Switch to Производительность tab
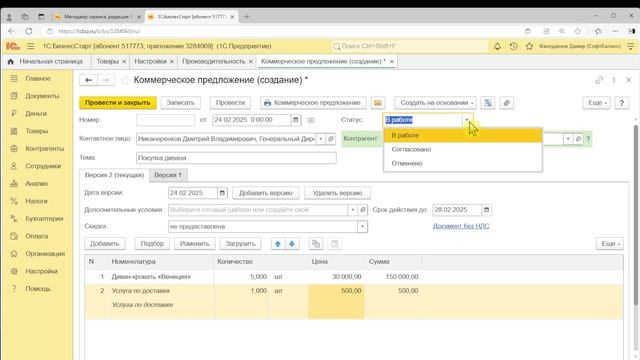 [213, 61]
